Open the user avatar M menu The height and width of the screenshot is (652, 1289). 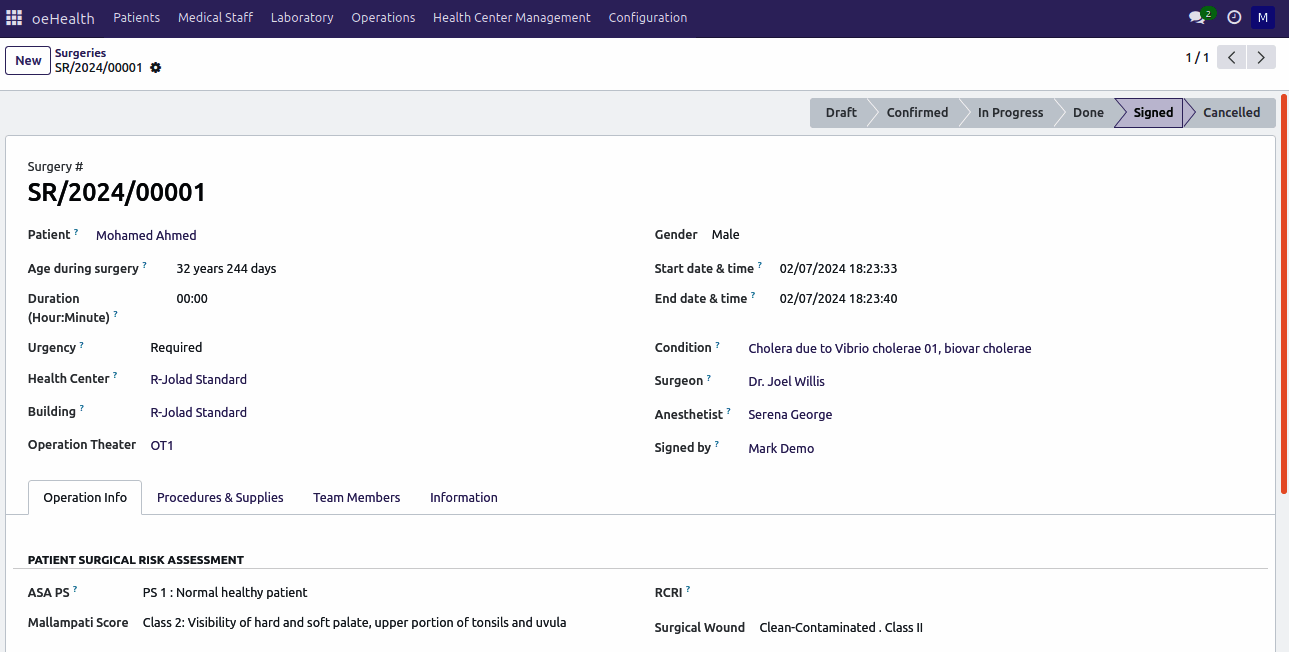pyautogui.click(x=1263, y=18)
